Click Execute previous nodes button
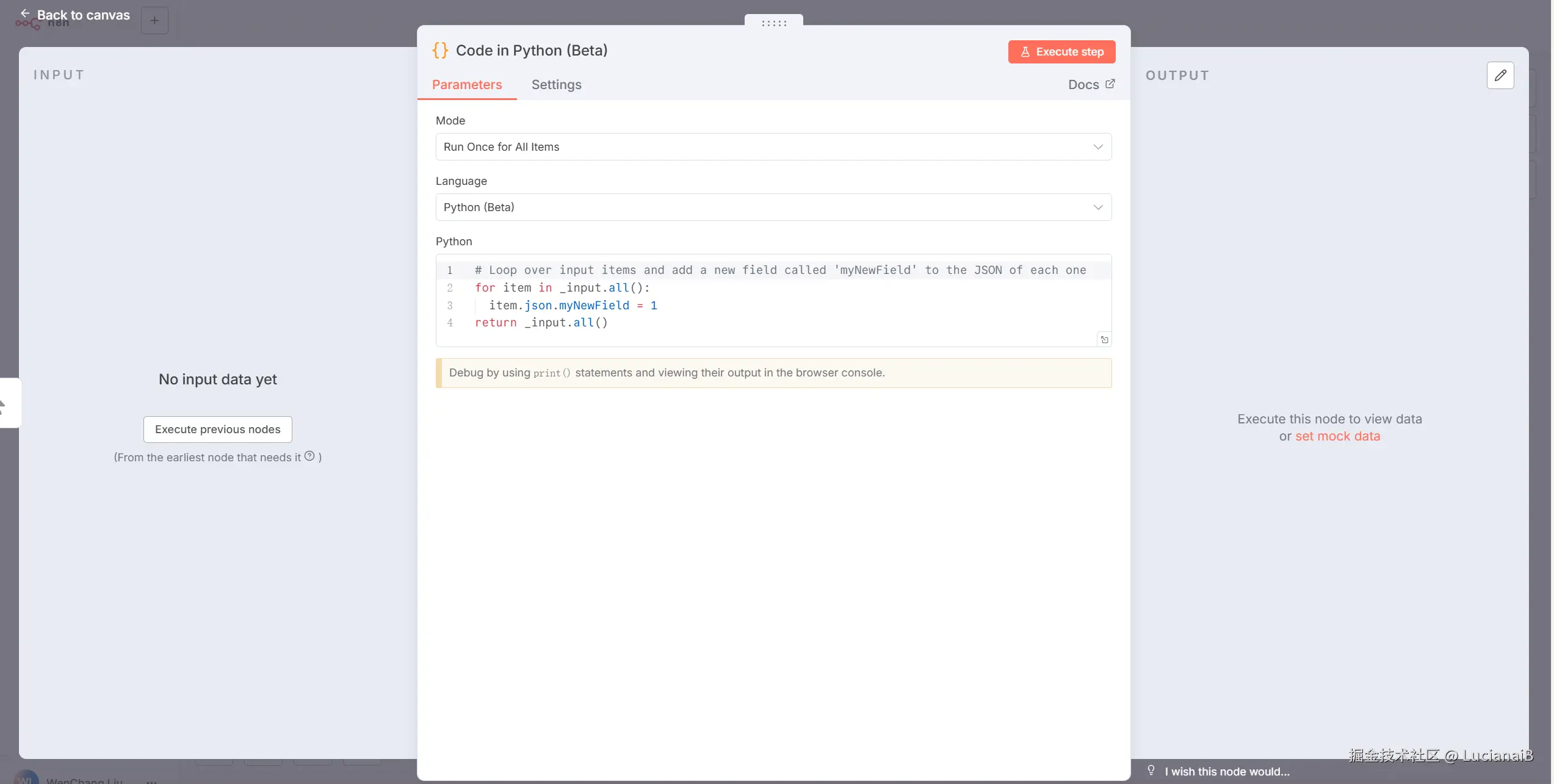The image size is (1554, 784). click(217, 430)
